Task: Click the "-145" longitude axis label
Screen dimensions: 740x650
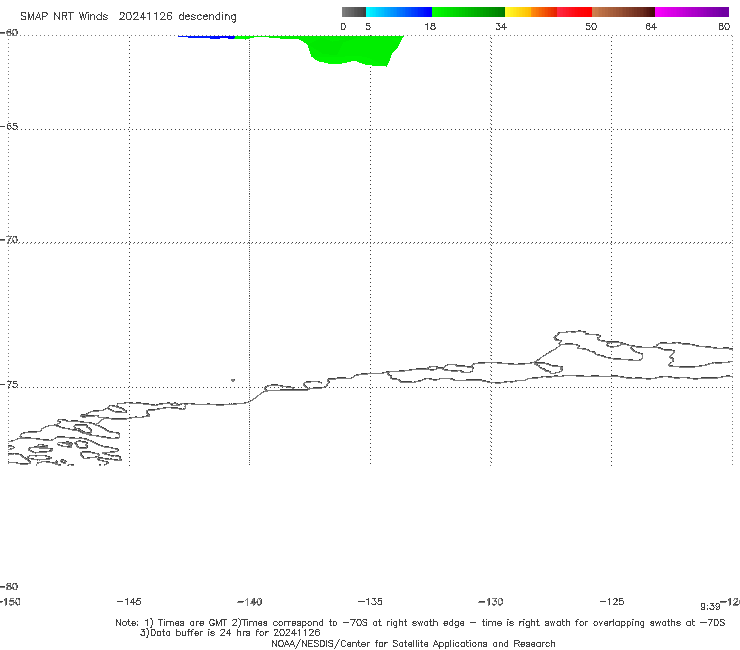Action: [x=129, y=601]
